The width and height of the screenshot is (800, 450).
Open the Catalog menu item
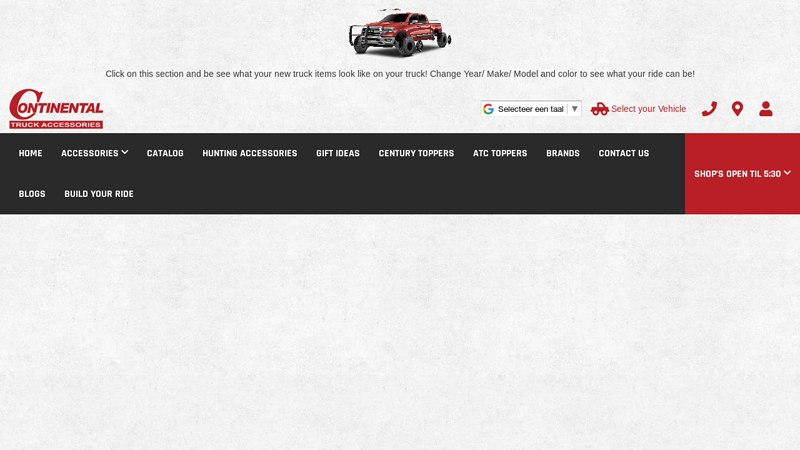pyautogui.click(x=165, y=154)
